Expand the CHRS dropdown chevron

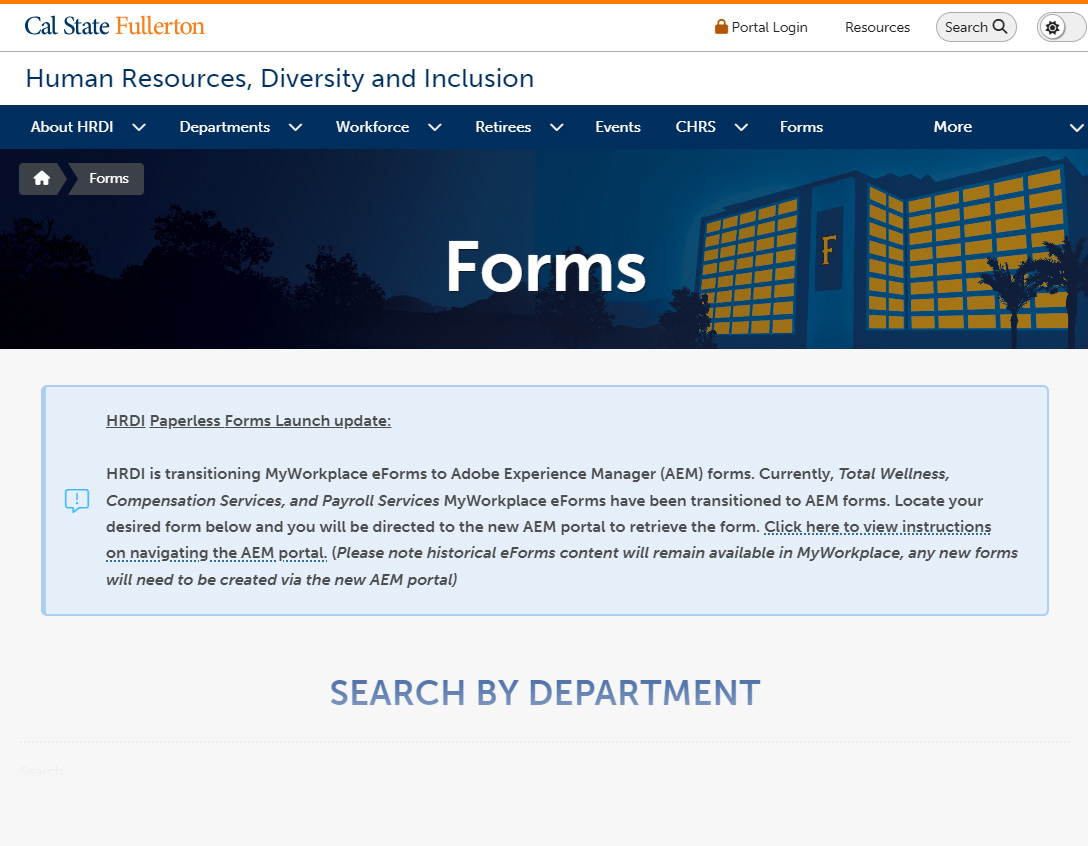740,127
